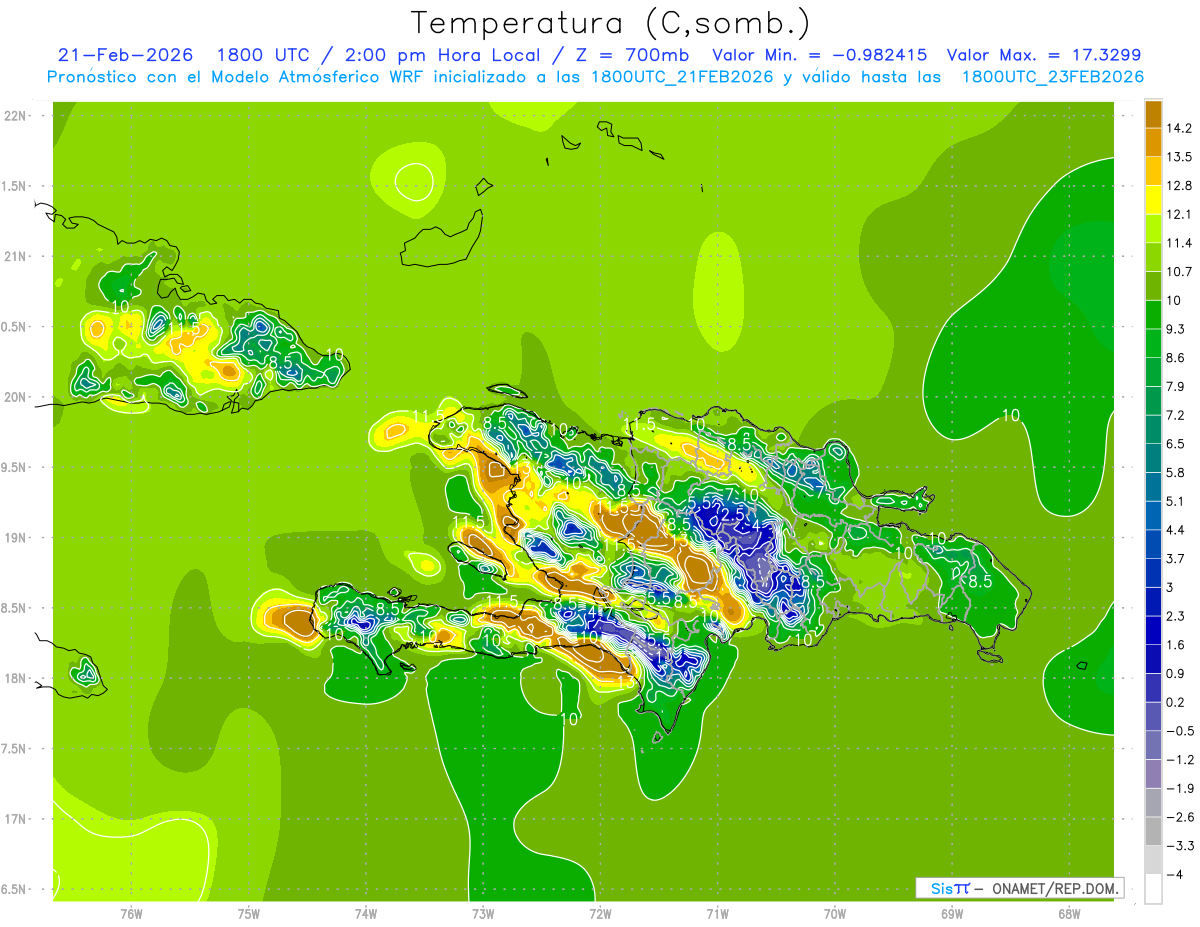
Task: Click the '-0.5' legend value
Action: coord(1180,731)
